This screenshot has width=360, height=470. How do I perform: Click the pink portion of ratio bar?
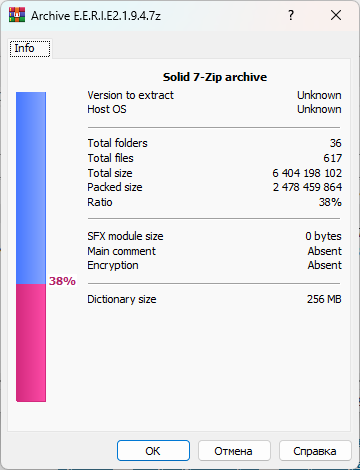coord(31,343)
